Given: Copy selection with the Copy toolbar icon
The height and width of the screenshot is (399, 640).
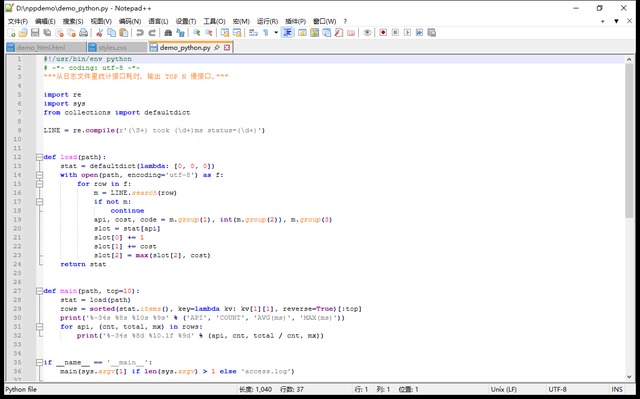Looking at the screenshot, I should pos(111,33).
